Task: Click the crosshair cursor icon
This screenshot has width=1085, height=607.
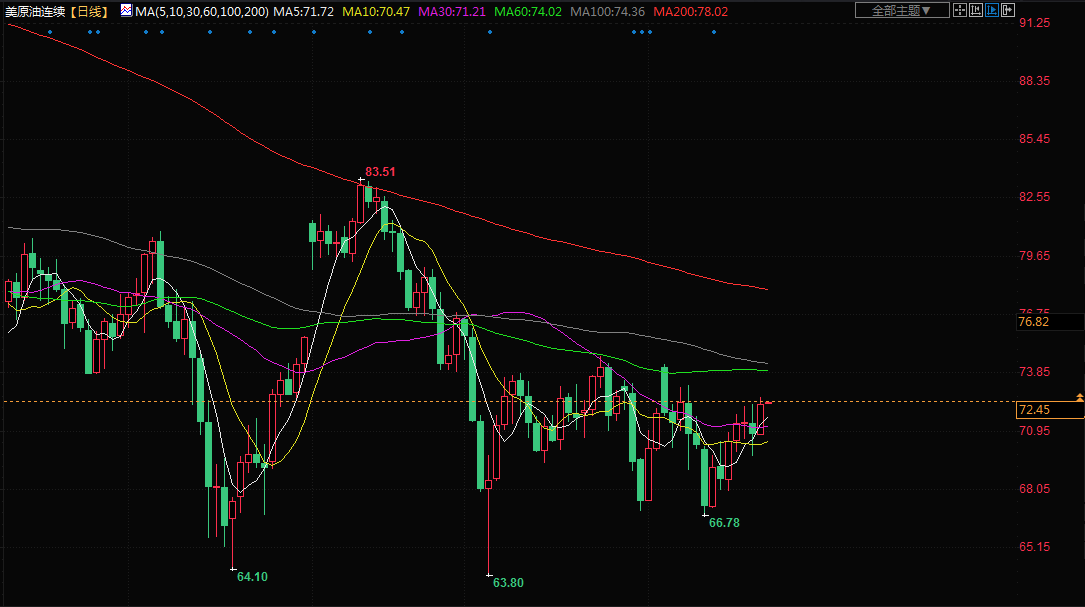Action: click(960, 10)
